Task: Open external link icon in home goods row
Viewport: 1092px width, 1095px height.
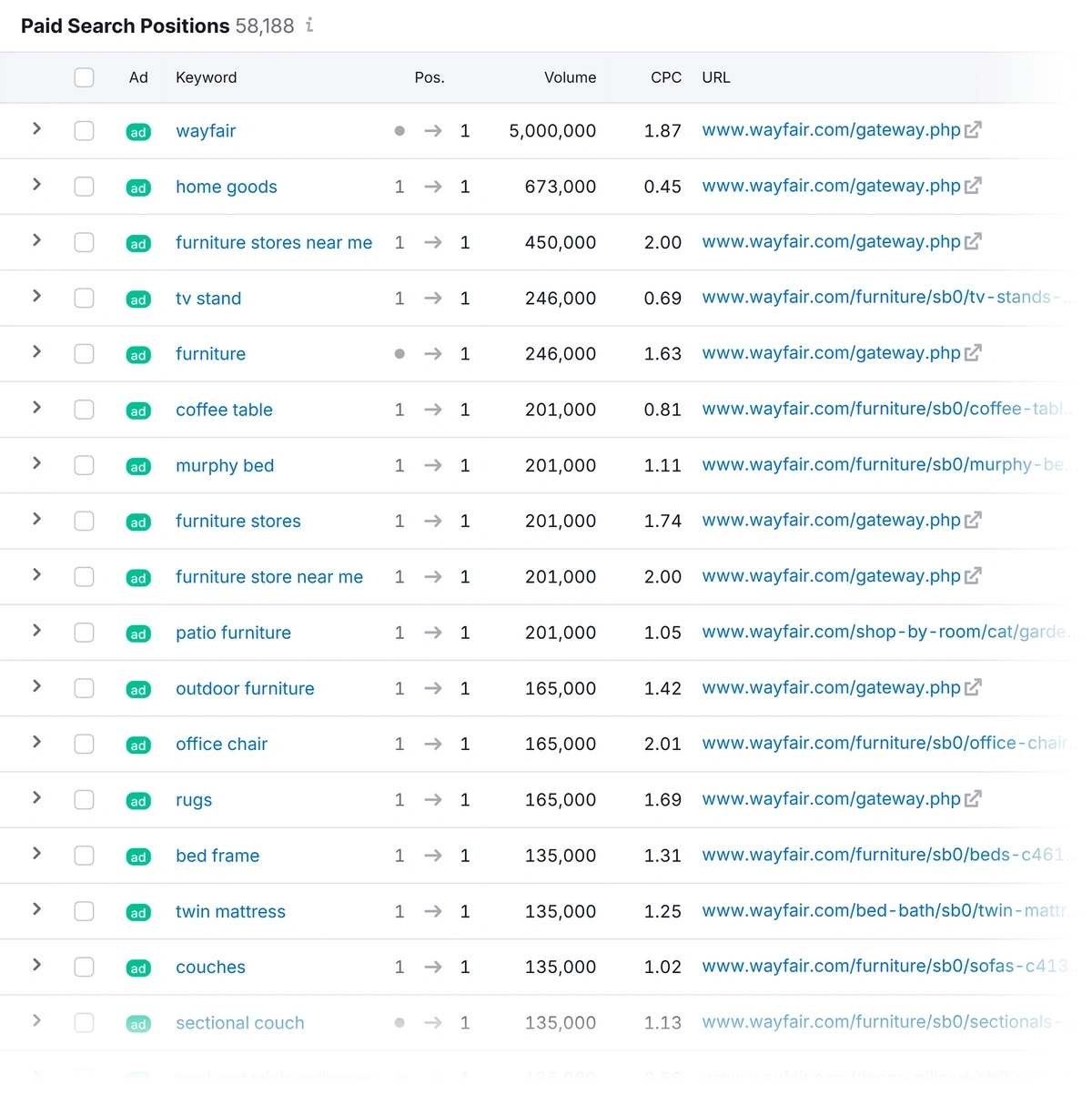Action: (973, 186)
